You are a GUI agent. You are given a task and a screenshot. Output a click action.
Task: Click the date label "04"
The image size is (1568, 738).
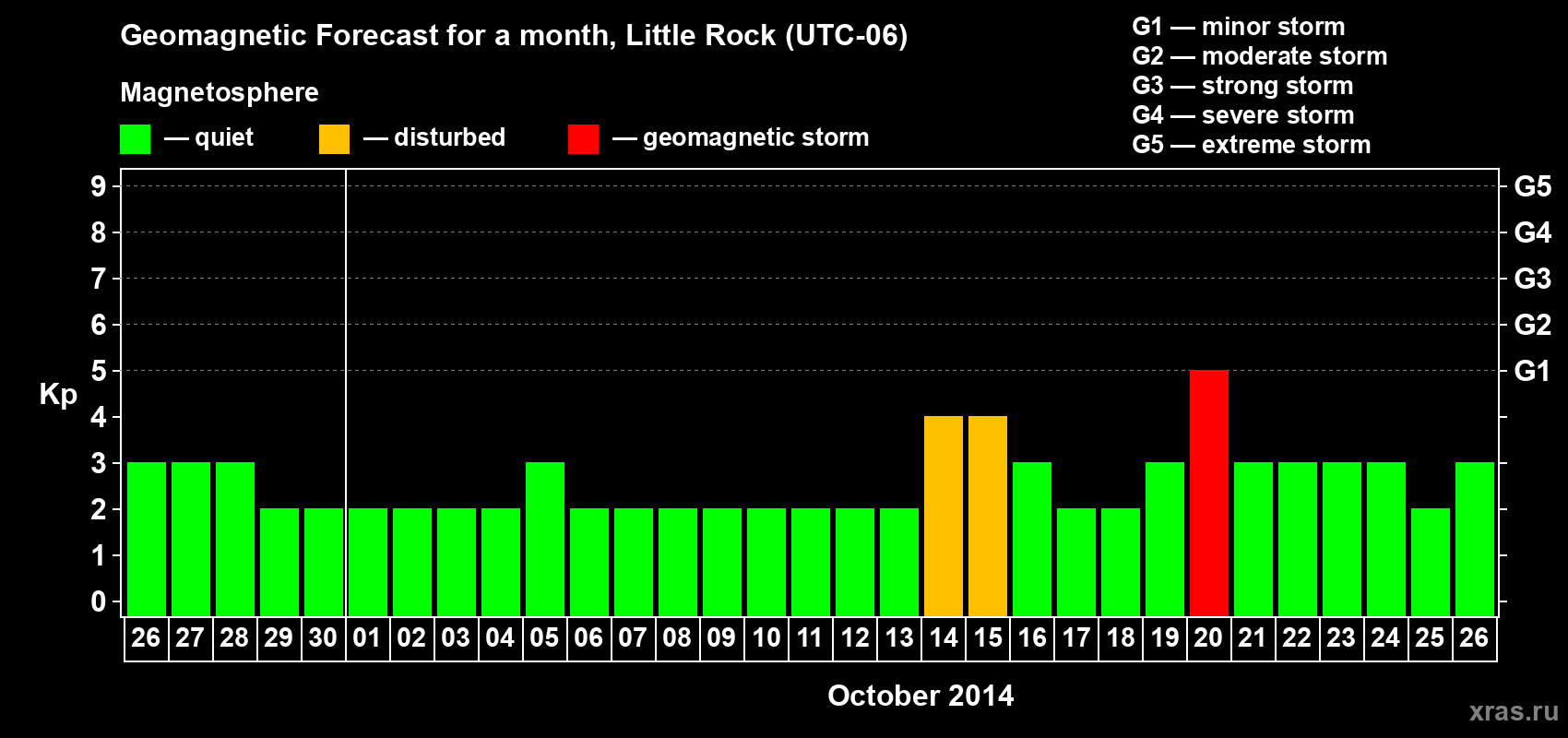(500, 638)
